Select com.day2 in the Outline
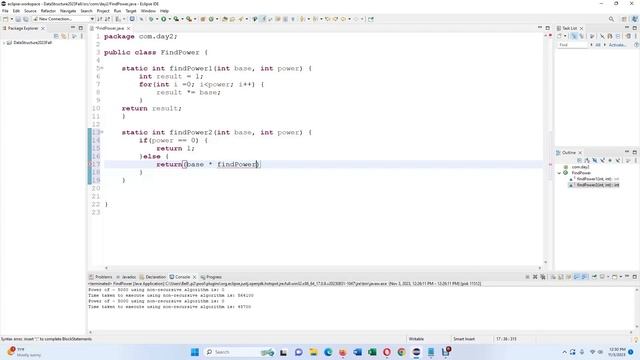 click(x=580, y=167)
